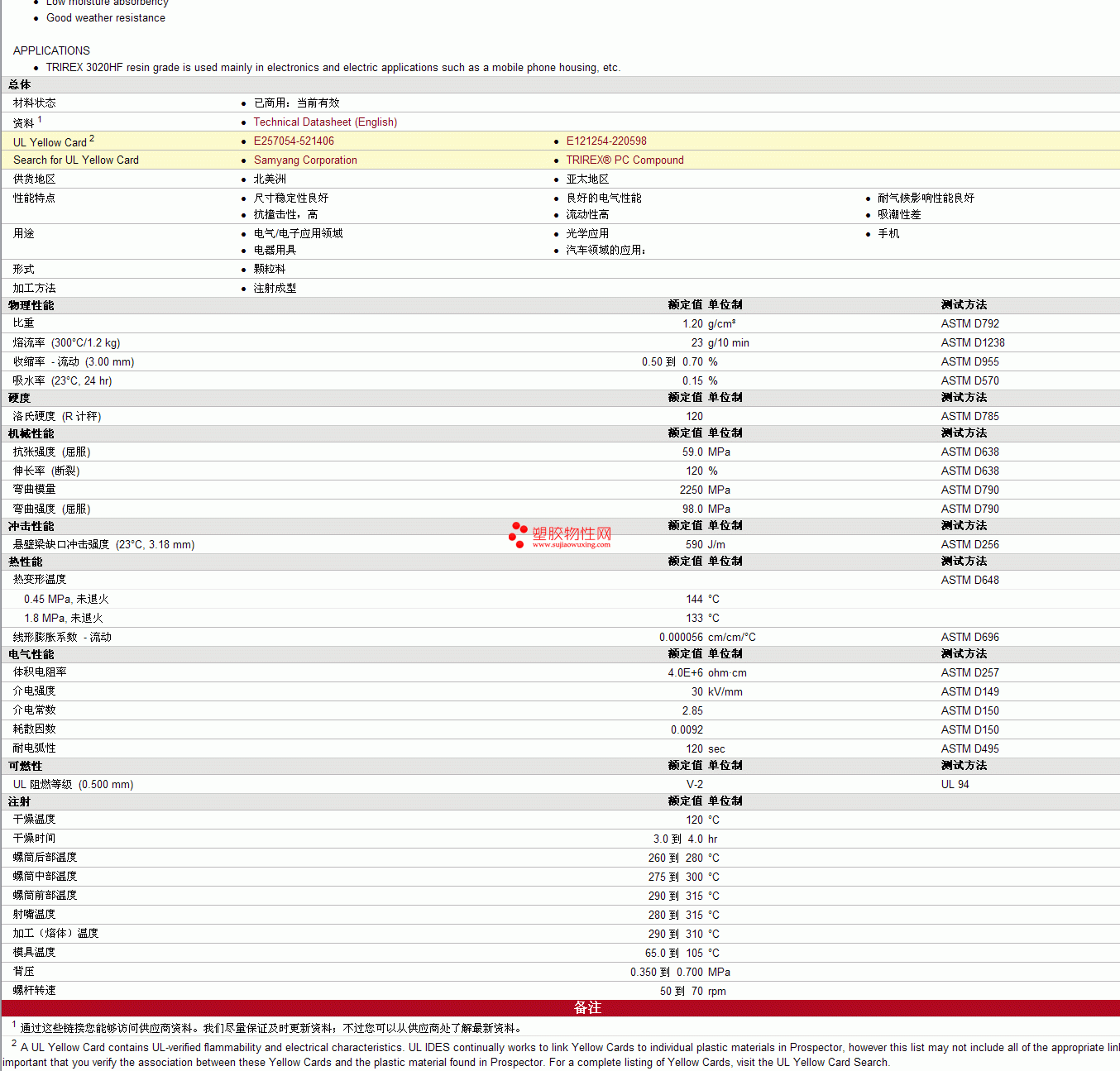
Task: Click the 手机 use entry
Action: (888, 234)
